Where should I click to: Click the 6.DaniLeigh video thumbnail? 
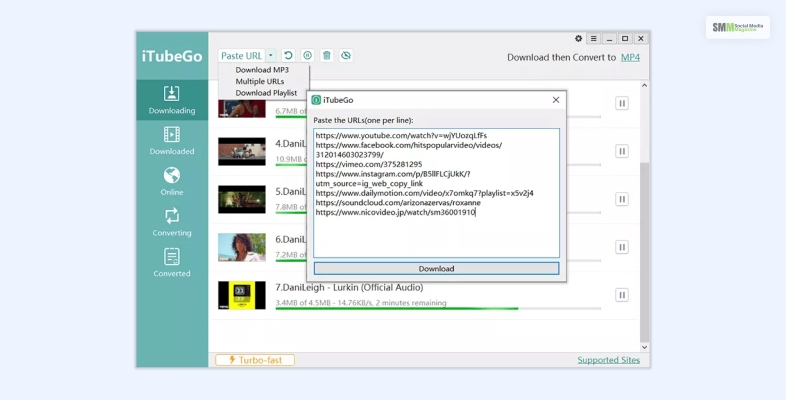tap(242, 247)
